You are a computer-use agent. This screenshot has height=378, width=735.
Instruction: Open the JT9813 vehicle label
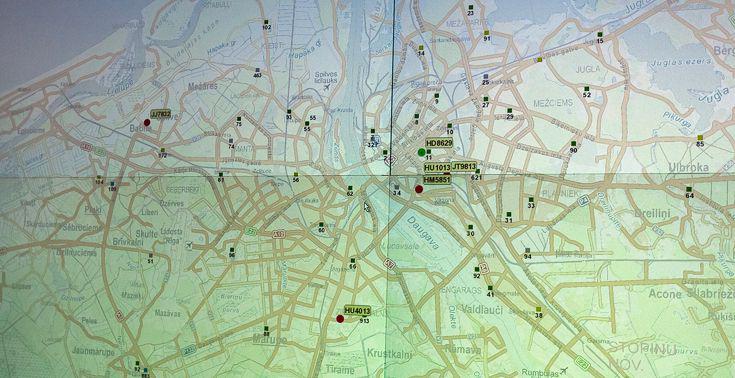point(464,166)
